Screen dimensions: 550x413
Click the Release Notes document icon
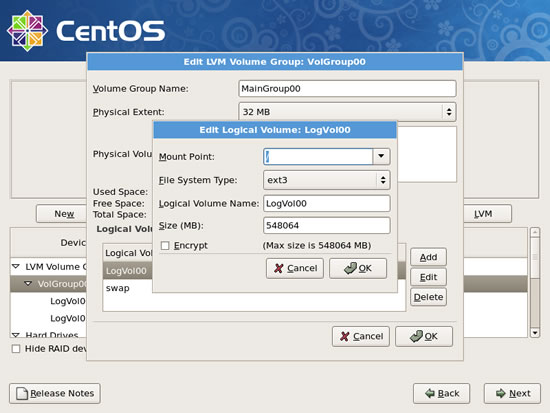(22, 393)
